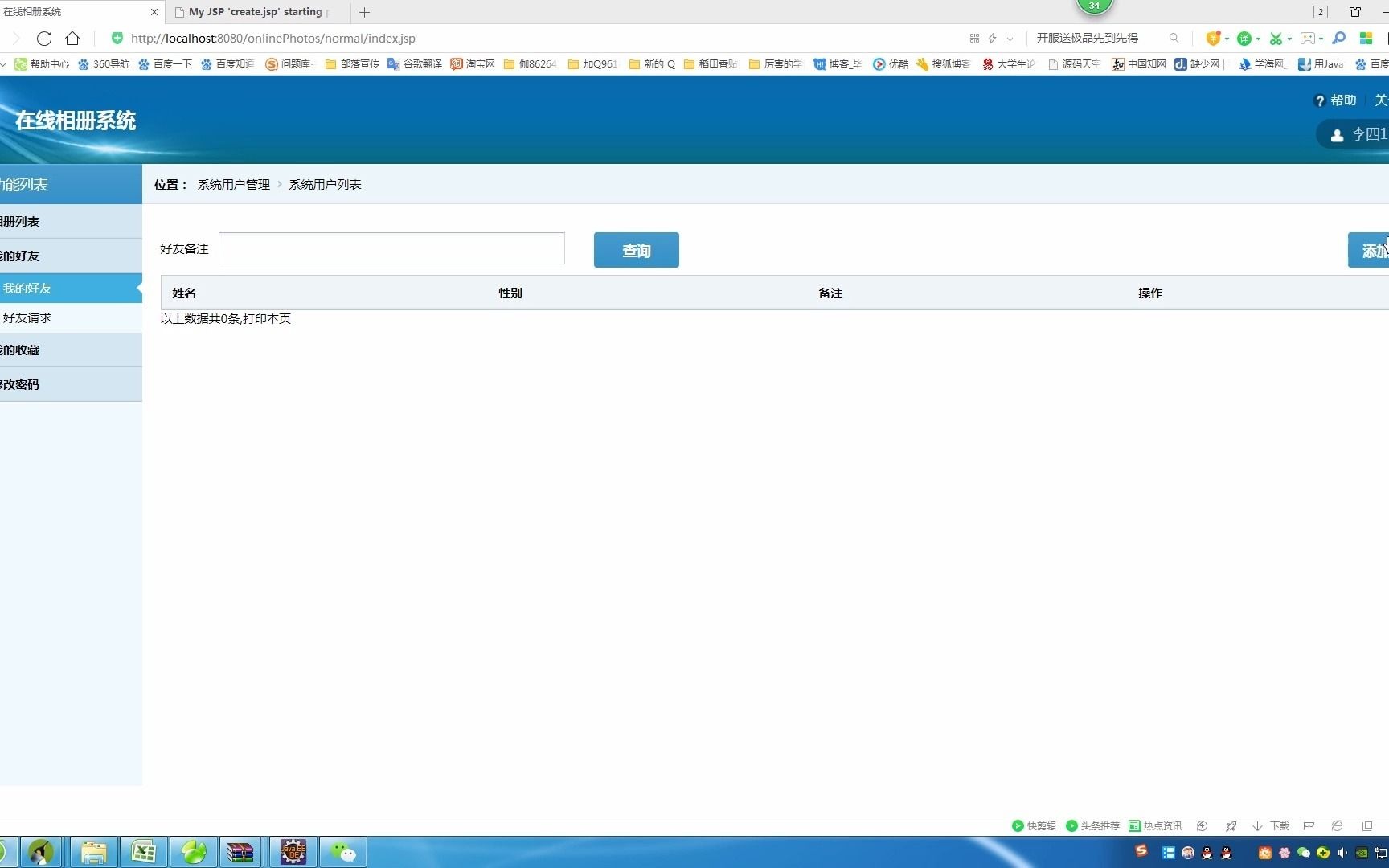Click the blue key password icon
1389x868 pixels.
pos(1338,38)
